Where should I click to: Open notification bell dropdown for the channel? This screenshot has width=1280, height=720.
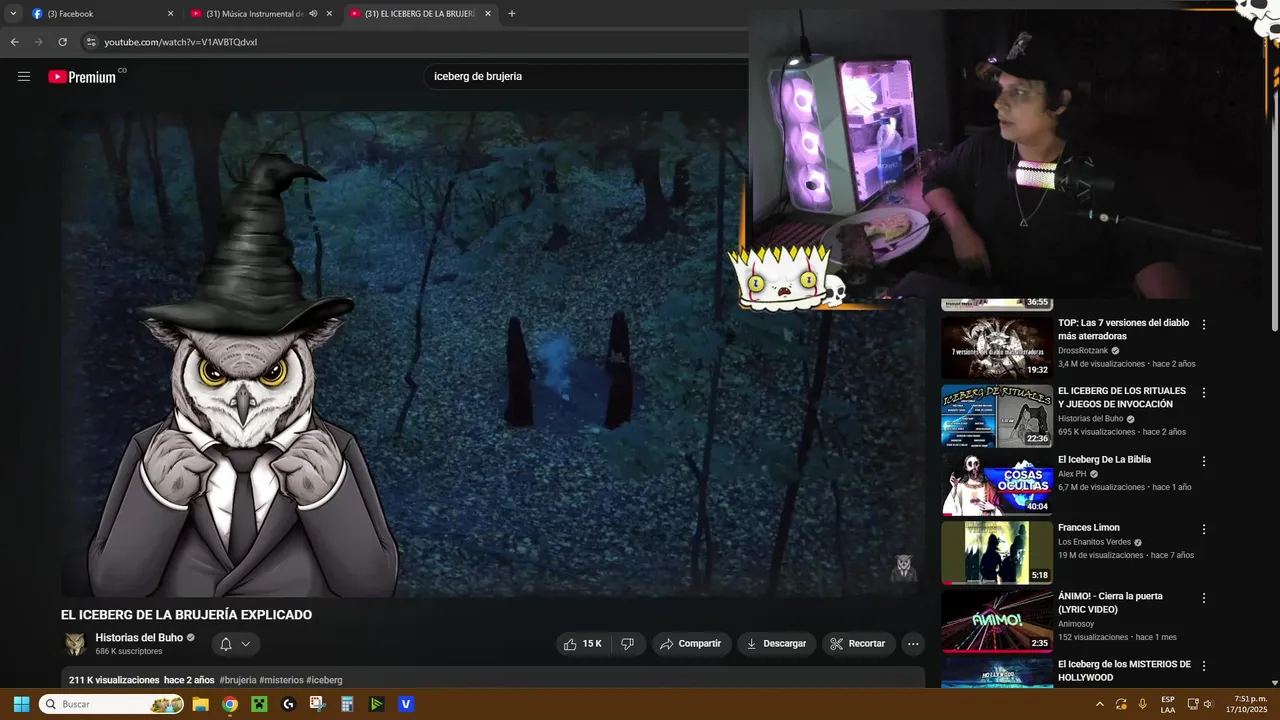pyautogui.click(x=235, y=644)
